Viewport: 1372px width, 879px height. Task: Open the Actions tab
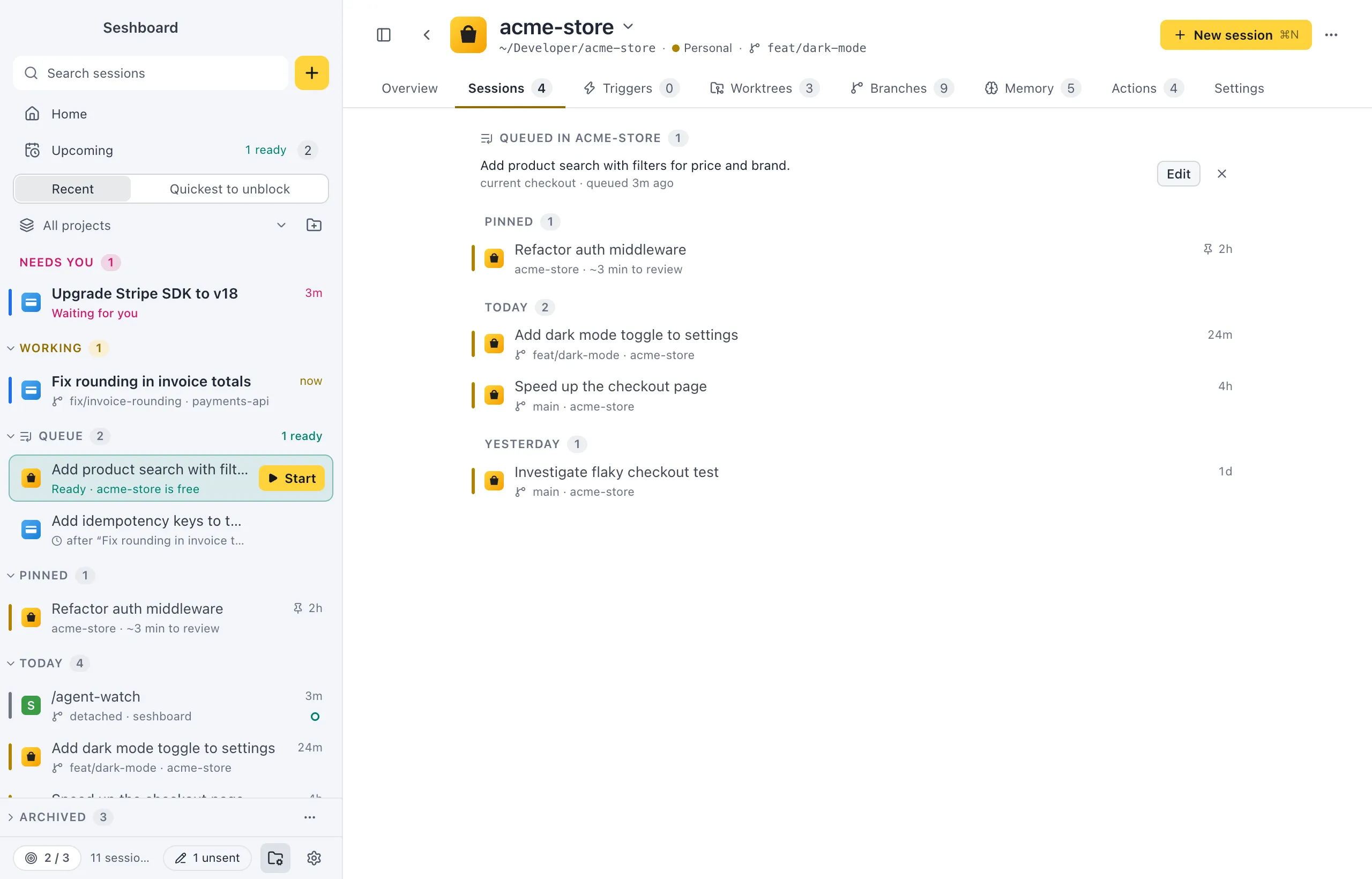point(1147,88)
